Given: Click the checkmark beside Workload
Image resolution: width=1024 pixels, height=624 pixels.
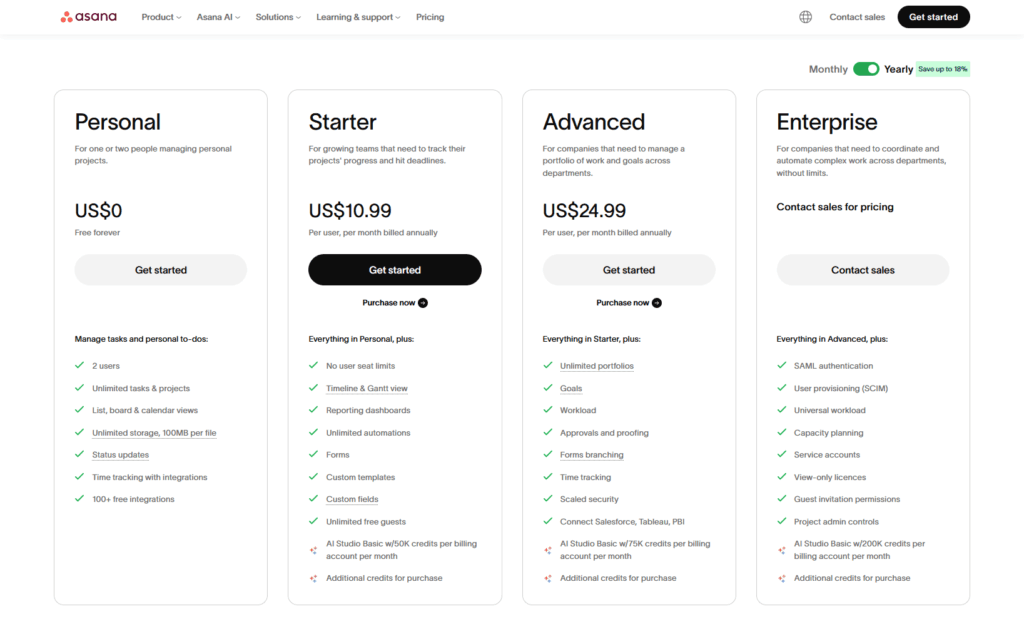Looking at the screenshot, I should point(547,410).
